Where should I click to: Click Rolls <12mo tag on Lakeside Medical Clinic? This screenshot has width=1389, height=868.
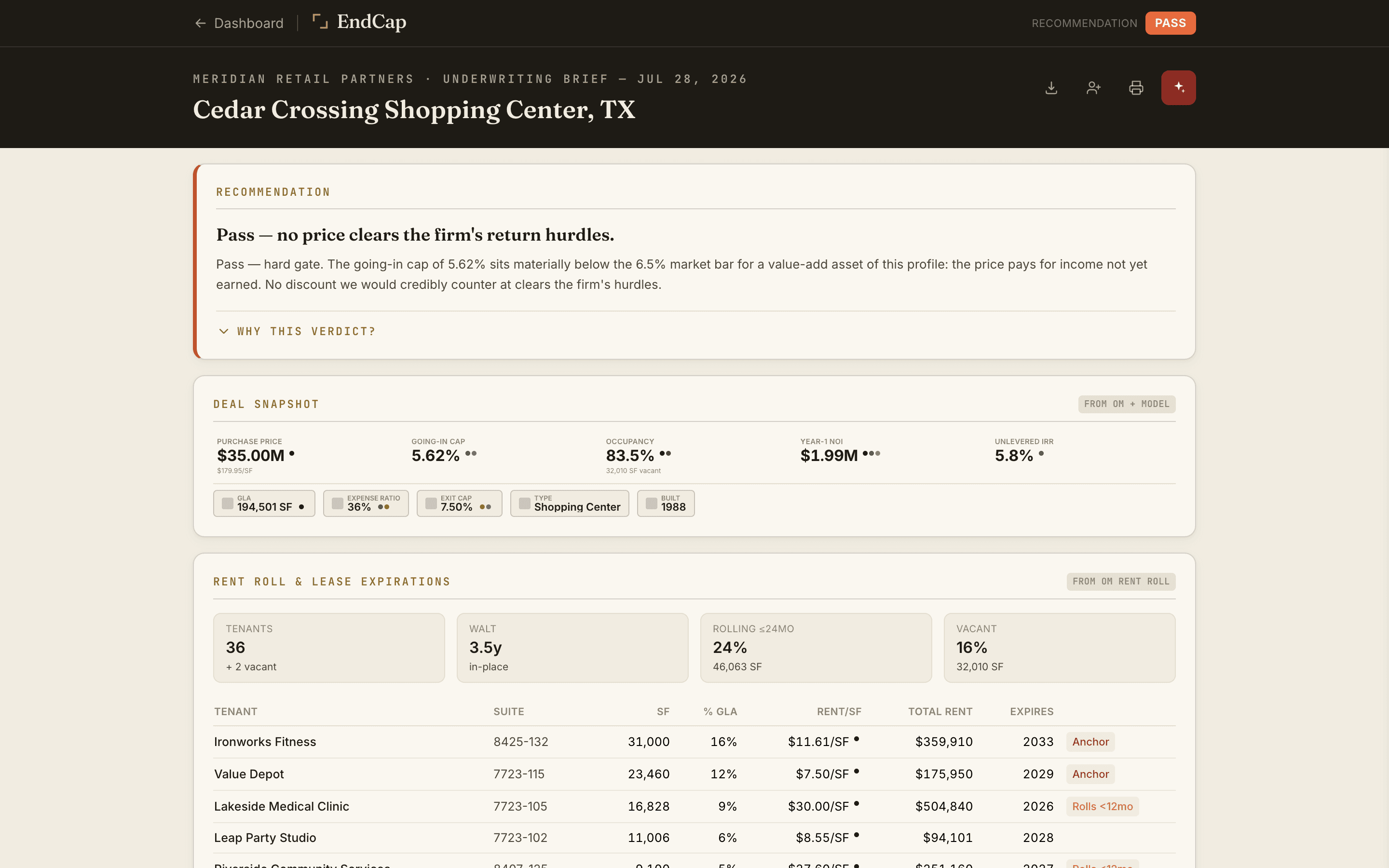[1103, 806]
